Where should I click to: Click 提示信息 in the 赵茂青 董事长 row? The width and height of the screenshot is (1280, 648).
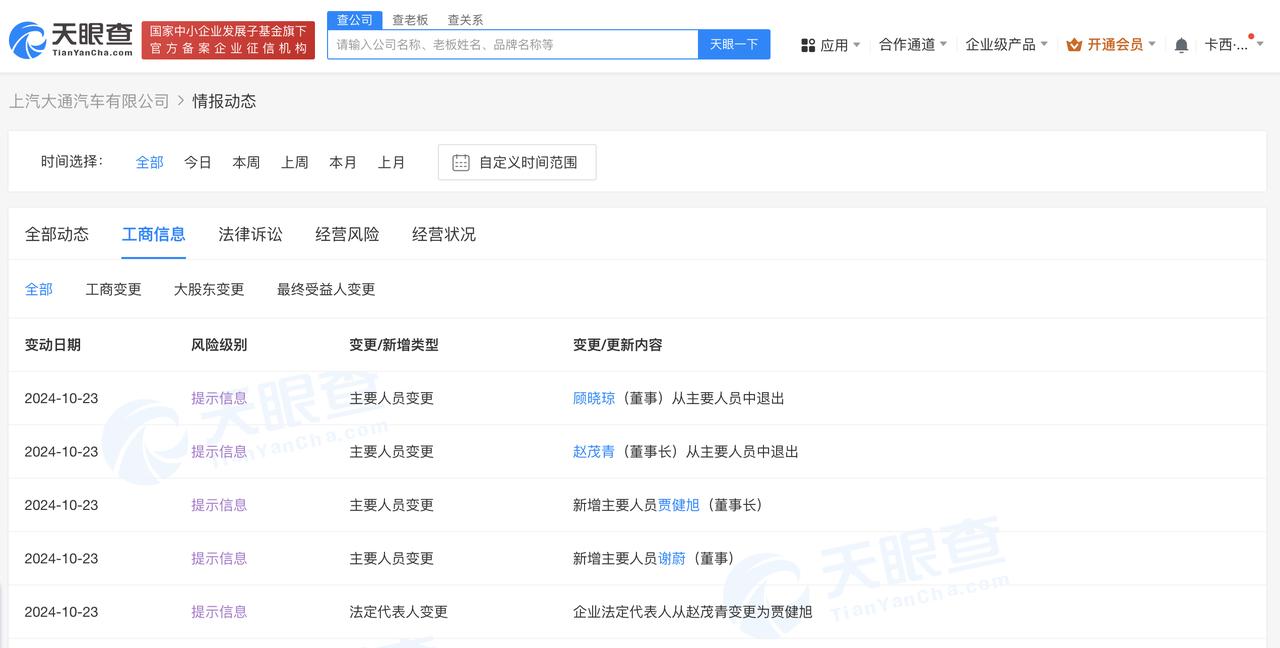(219, 452)
